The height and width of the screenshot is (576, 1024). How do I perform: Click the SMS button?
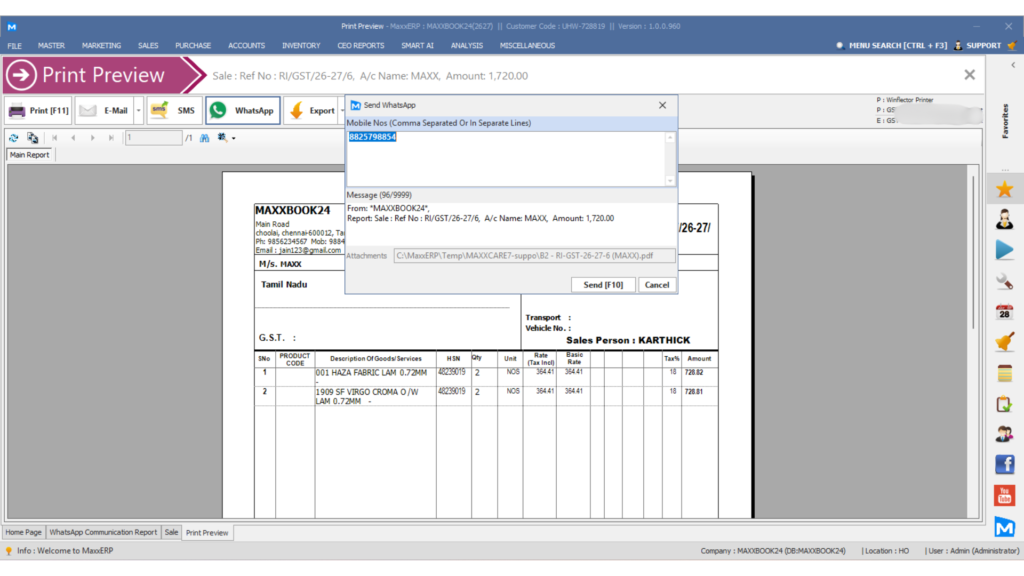tap(174, 110)
